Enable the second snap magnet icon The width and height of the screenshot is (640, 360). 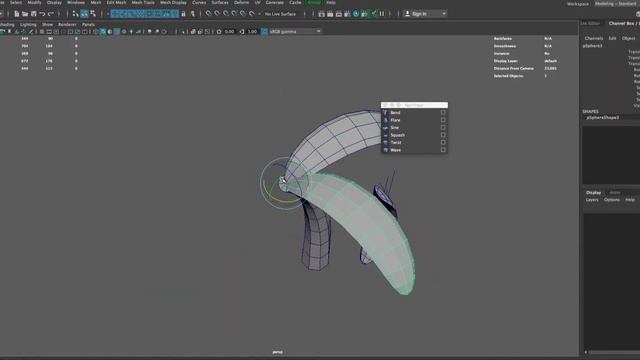[217, 14]
